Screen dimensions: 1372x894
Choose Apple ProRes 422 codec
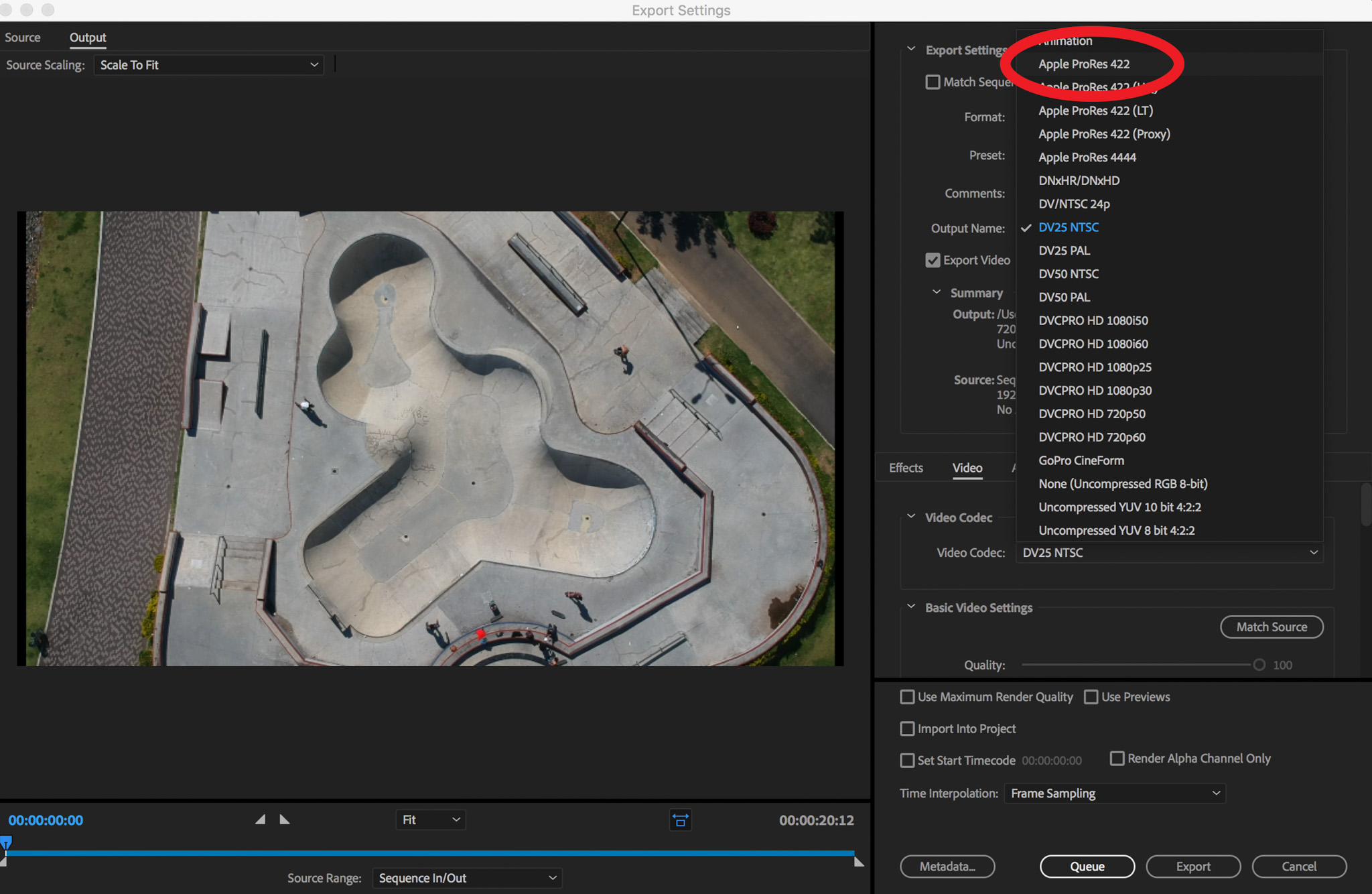click(x=1169, y=64)
